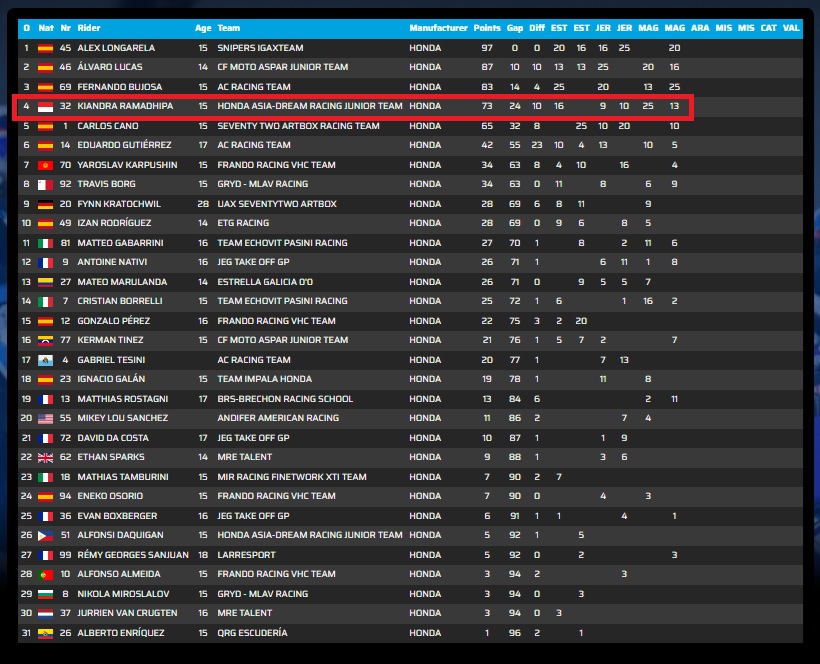Click rider number 70 for Yaroslav Karpushin
Viewport: 820px width, 664px height.
pos(65,165)
